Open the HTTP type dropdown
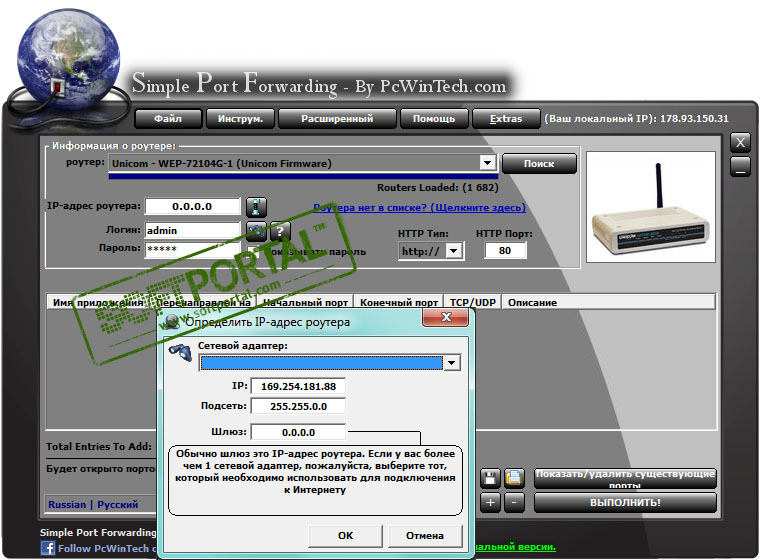This screenshot has width=760, height=560. (454, 251)
